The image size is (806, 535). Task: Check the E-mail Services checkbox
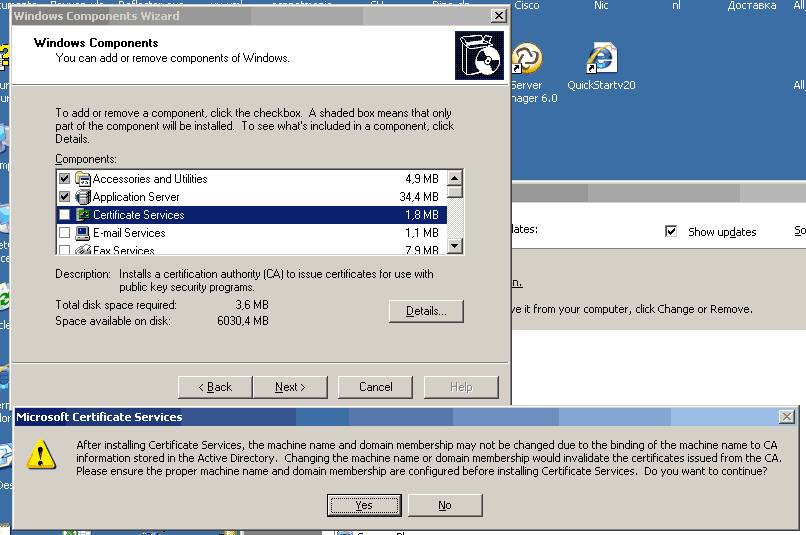(x=64, y=233)
